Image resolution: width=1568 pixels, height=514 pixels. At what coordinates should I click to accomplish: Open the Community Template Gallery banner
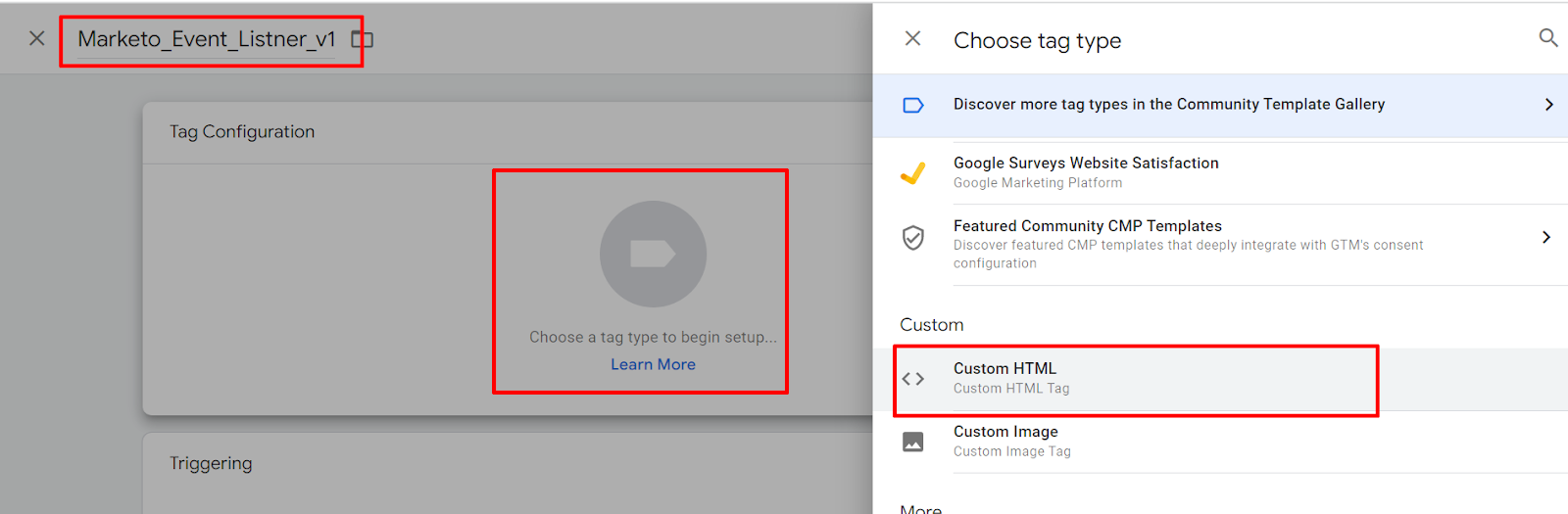point(1220,105)
